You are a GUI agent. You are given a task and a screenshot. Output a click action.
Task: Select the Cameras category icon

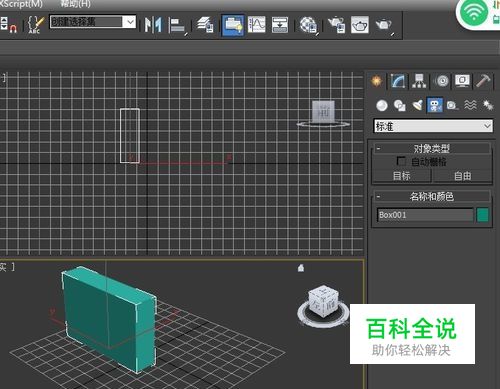pos(435,106)
